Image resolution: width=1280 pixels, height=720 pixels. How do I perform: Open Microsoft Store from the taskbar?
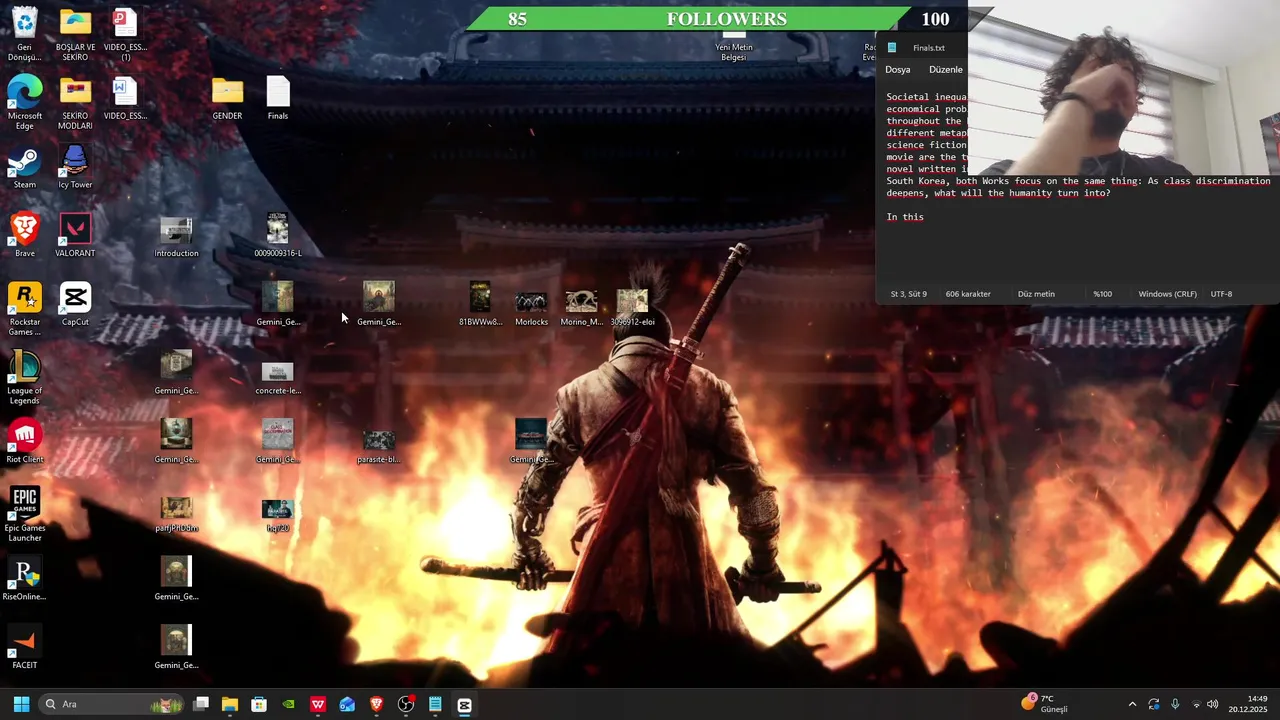259,704
